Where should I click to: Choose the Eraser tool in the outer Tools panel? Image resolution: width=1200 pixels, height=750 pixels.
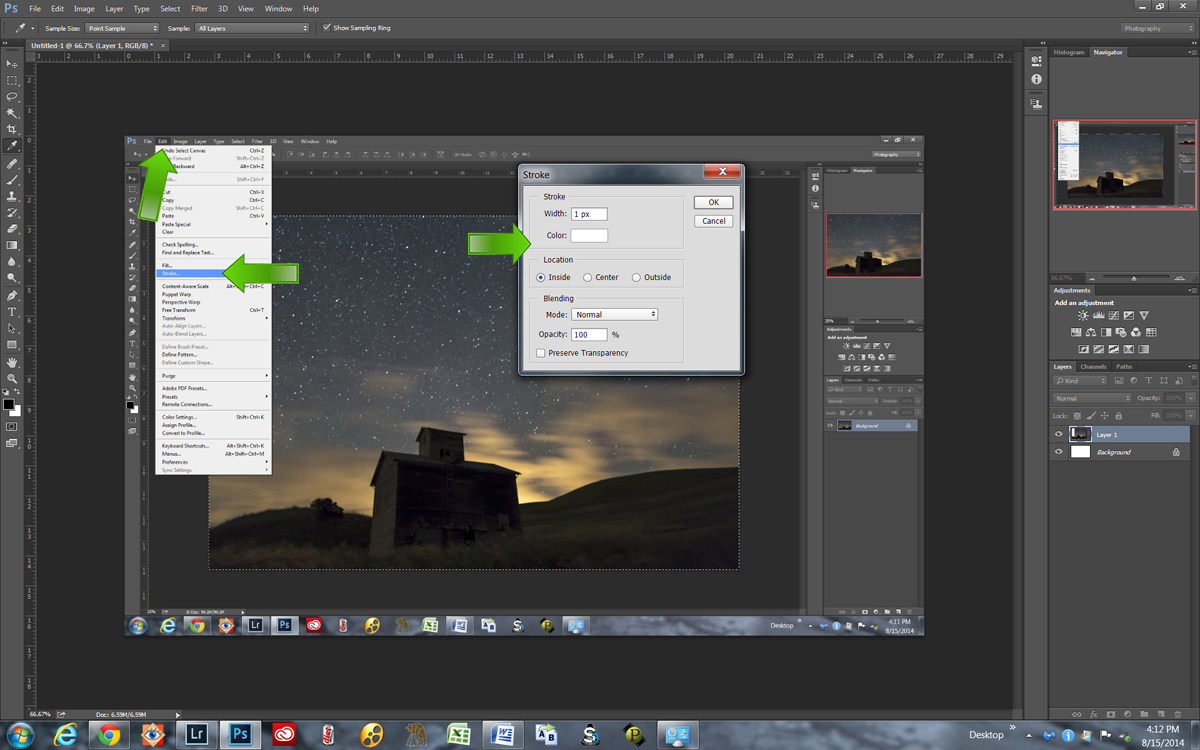(13, 229)
